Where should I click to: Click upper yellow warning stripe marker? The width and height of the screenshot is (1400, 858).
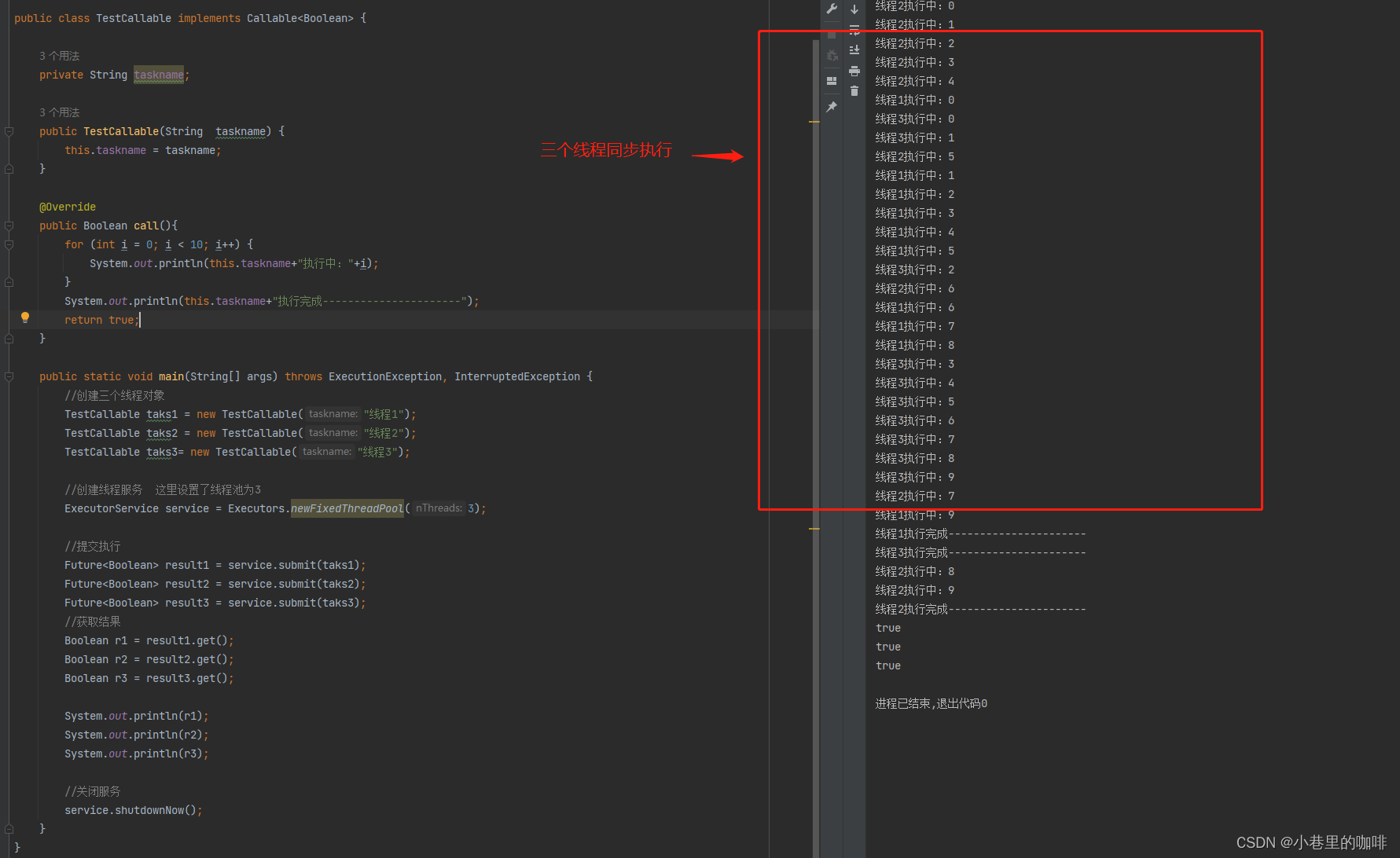point(814,122)
